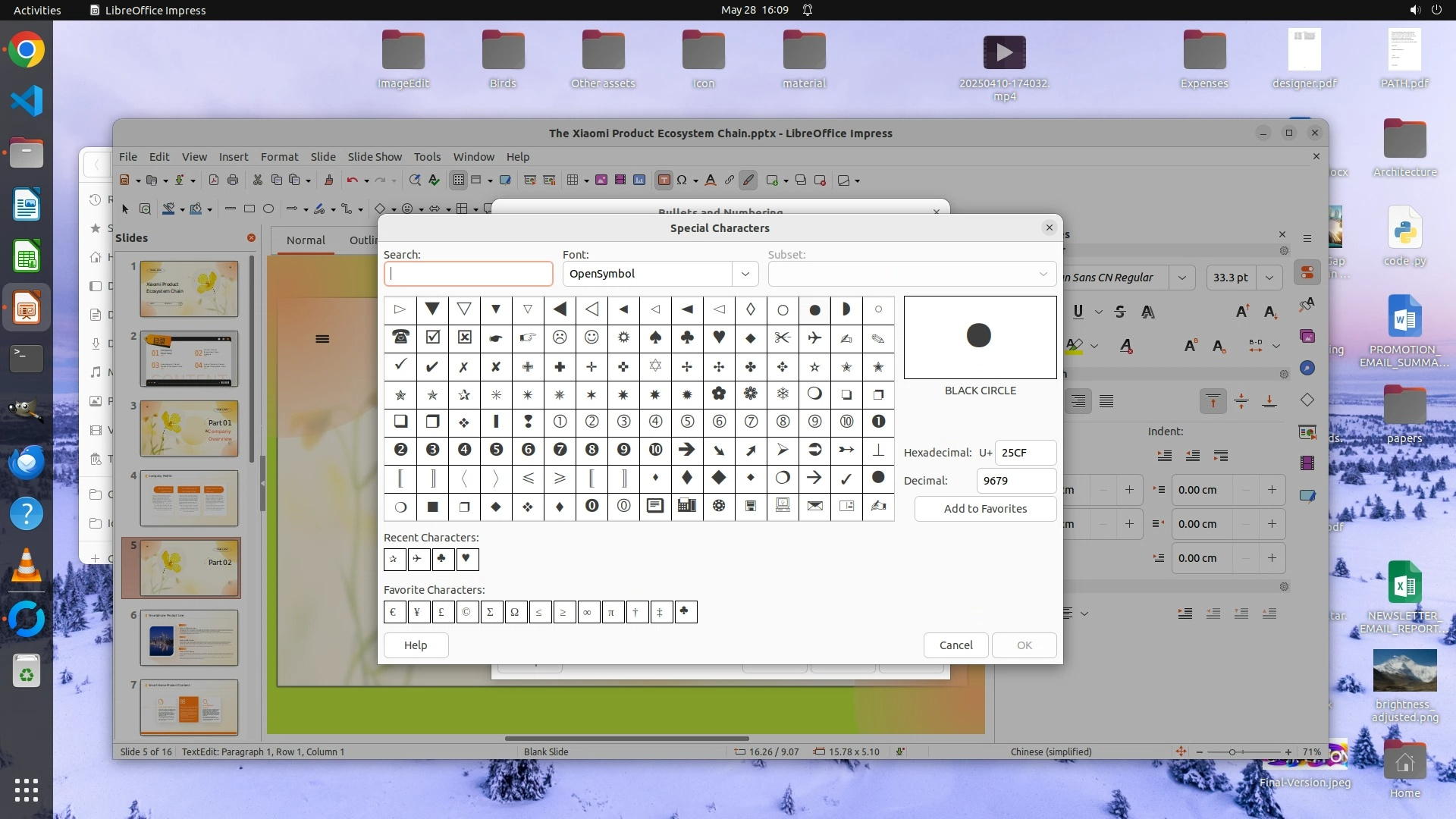1456x819 pixels.
Task: Open the Slide Show menu
Action: click(x=374, y=157)
